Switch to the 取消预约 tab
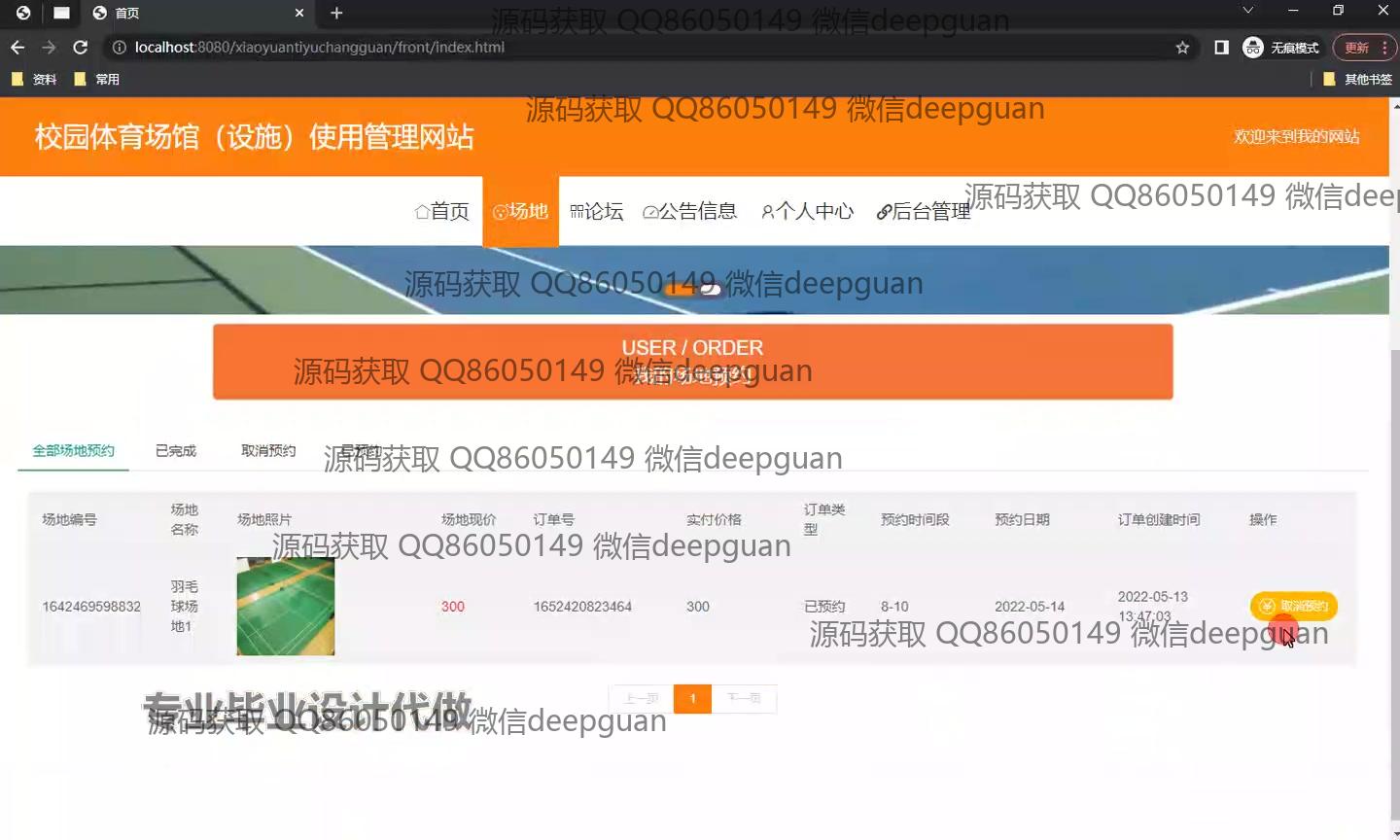The width and height of the screenshot is (1400, 840). [x=268, y=451]
